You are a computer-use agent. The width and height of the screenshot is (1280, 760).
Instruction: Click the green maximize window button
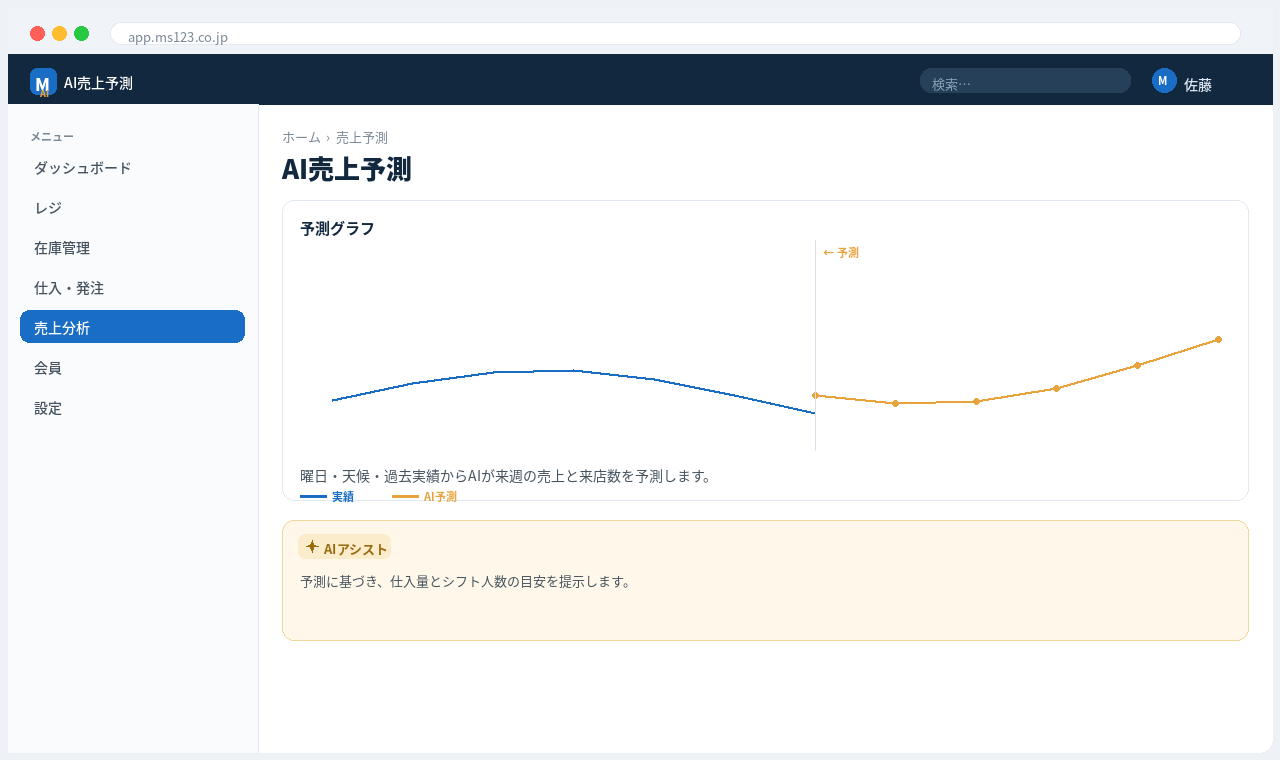click(81, 34)
